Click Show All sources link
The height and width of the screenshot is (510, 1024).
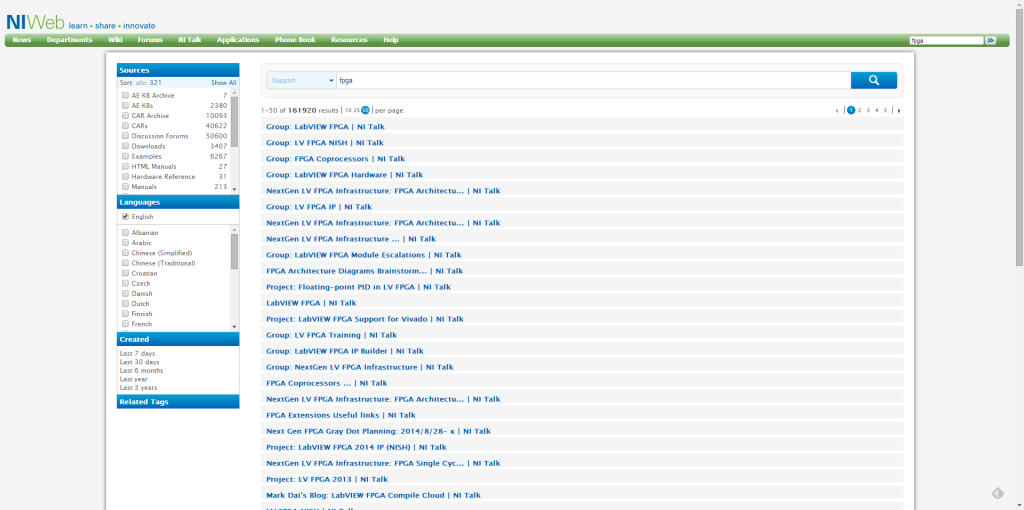click(223, 83)
